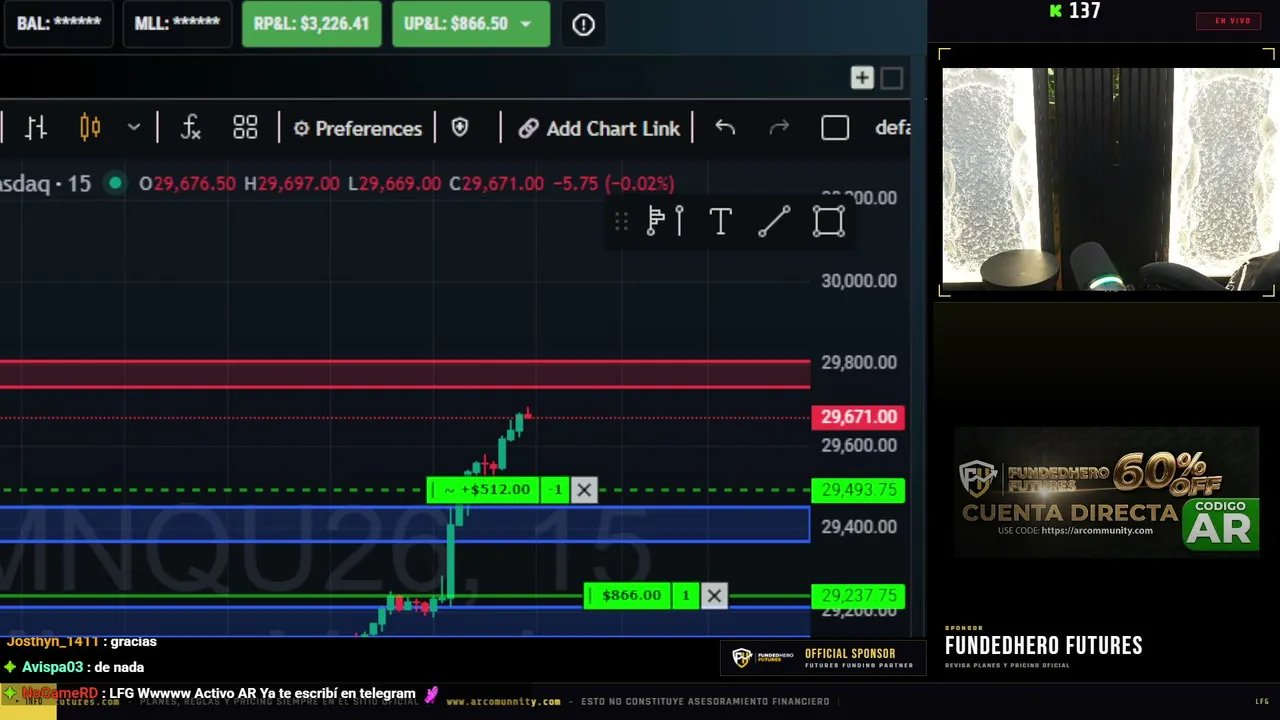Click the 29,493.75 order price label
Image resolution: width=1280 pixels, height=720 pixels.
(x=858, y=490)
